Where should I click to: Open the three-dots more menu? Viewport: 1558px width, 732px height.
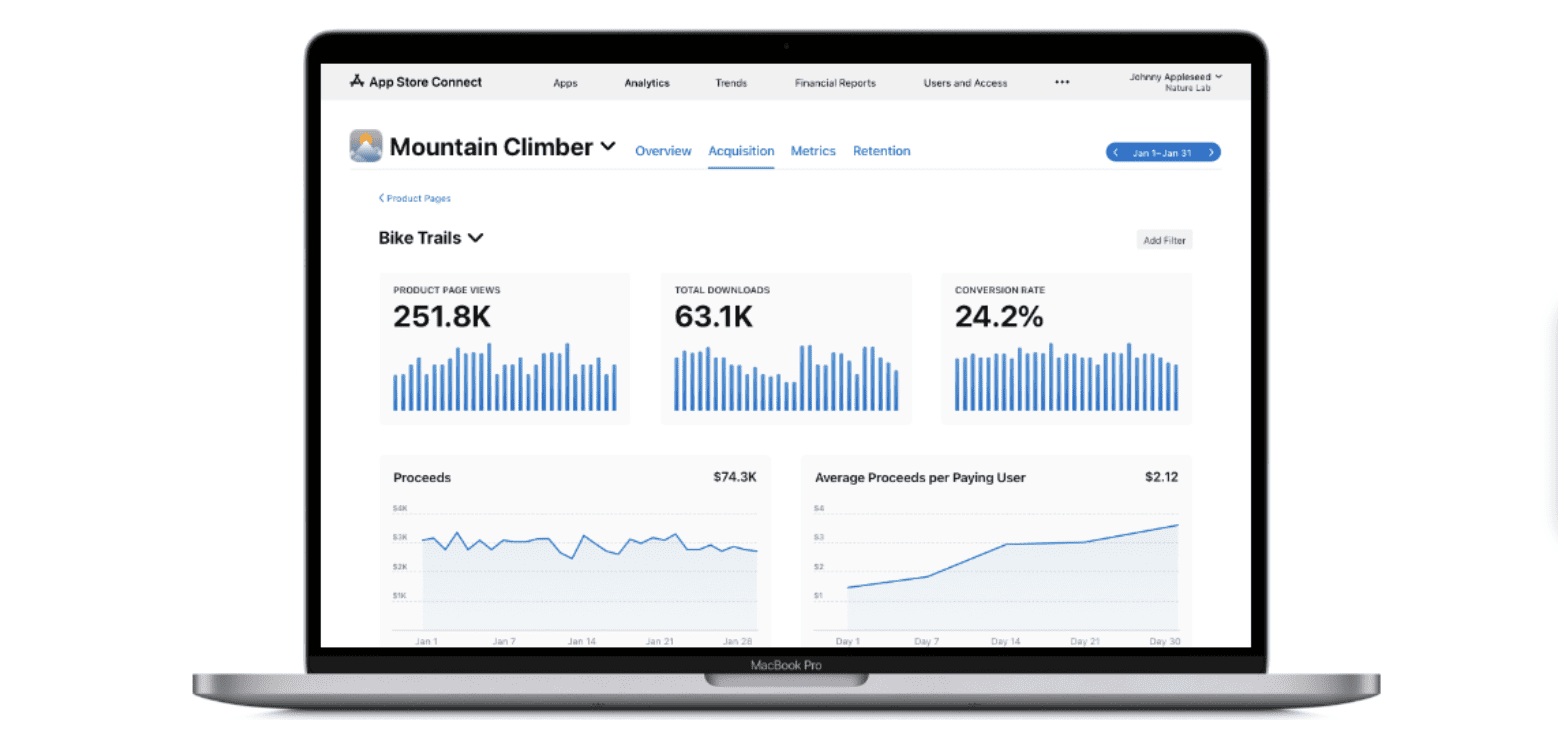pyautogui.click(x=1062, y=83)
